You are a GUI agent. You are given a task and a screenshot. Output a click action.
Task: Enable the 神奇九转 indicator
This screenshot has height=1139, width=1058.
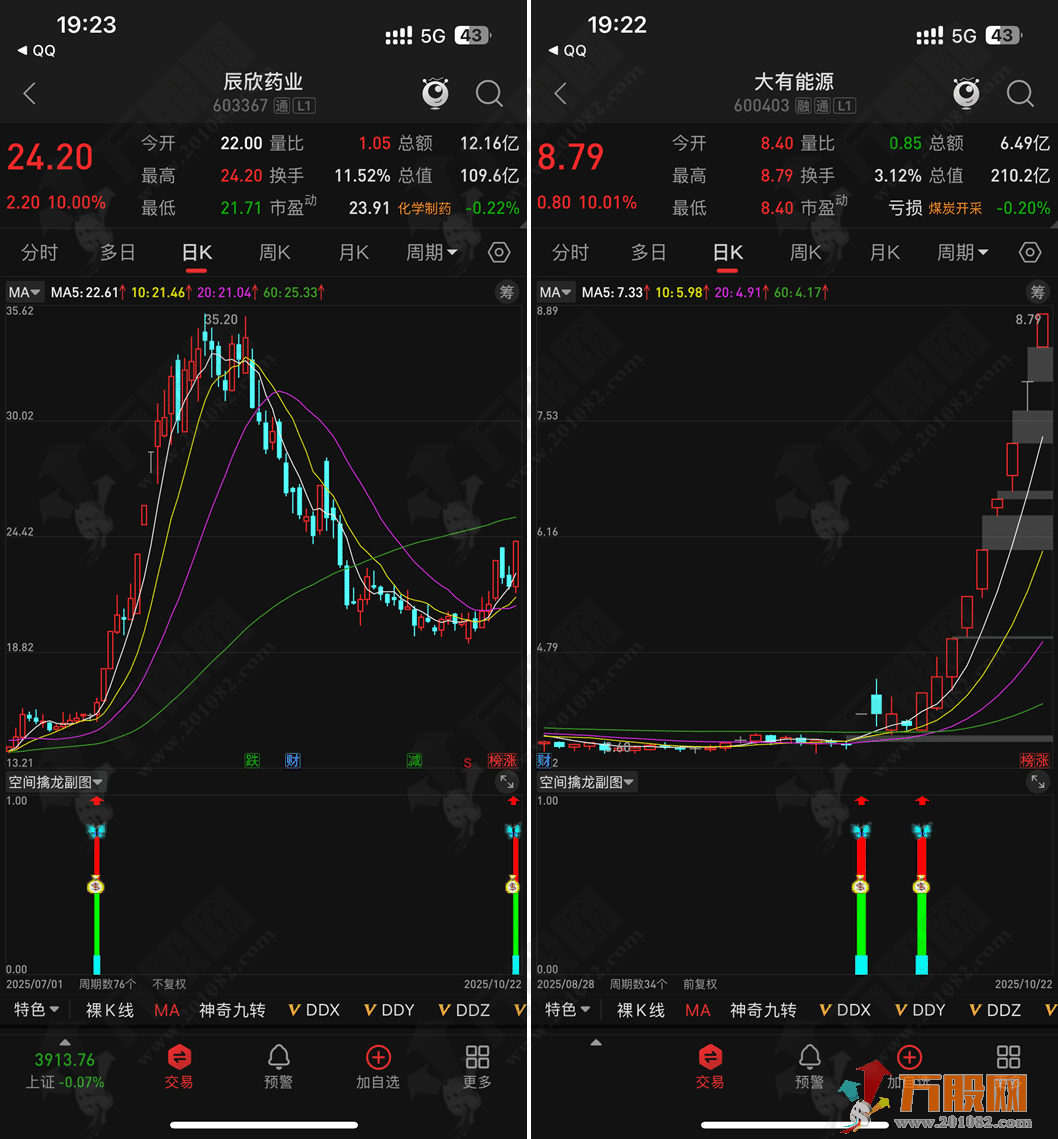tap(232, 1010)
